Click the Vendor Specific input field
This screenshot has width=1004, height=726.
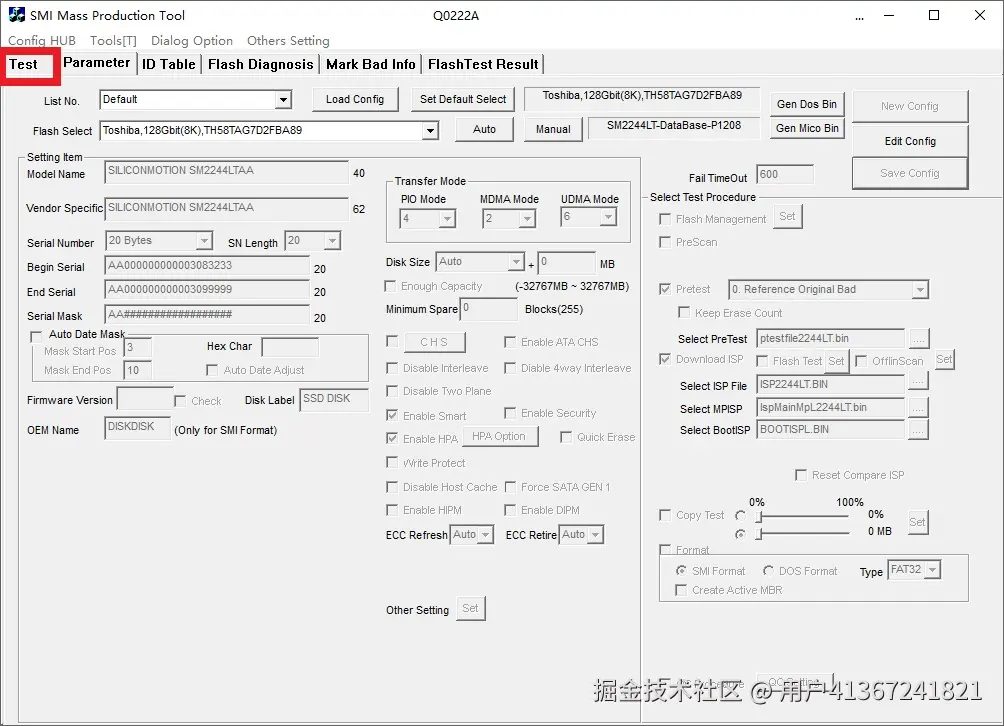pos(226,208)
